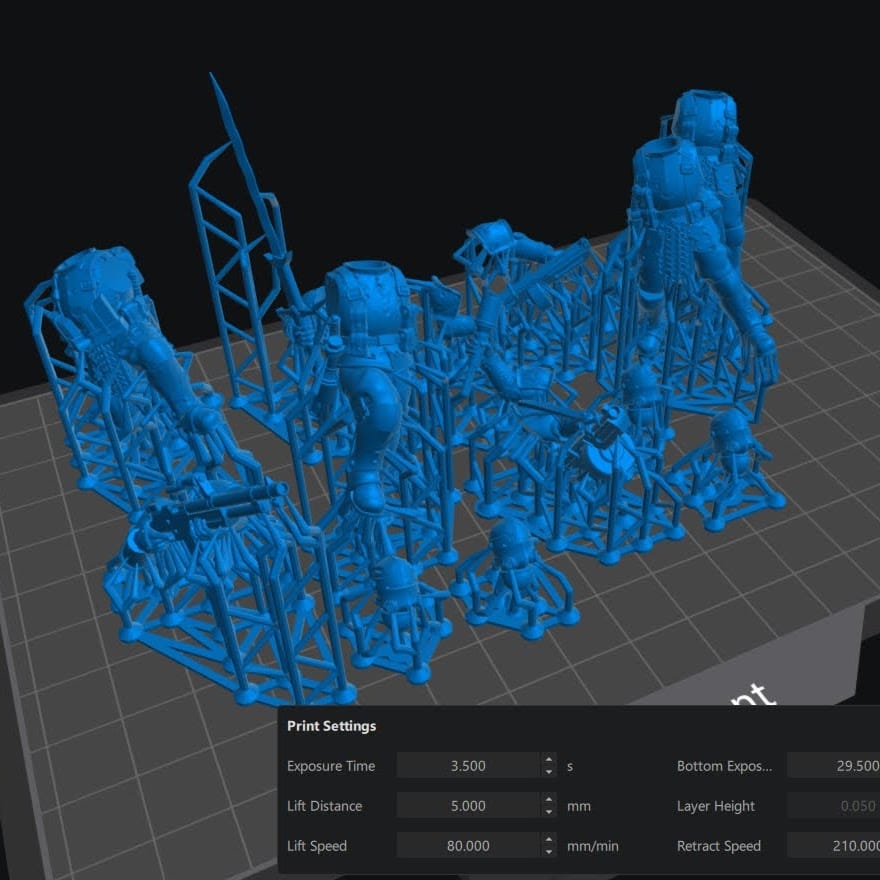Viewport: 880px width, 880px height.
Task: Decrease Exposure Time with the down arrow
Action: tap(549, 772)
